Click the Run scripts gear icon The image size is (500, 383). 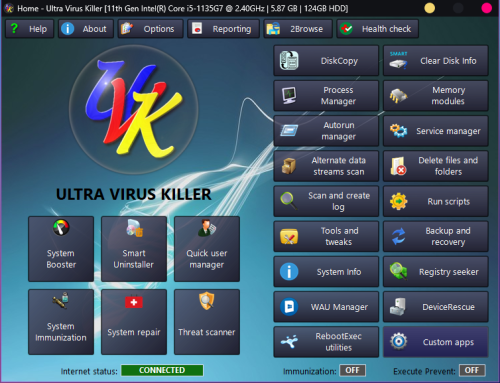click(x=399, y=201)
